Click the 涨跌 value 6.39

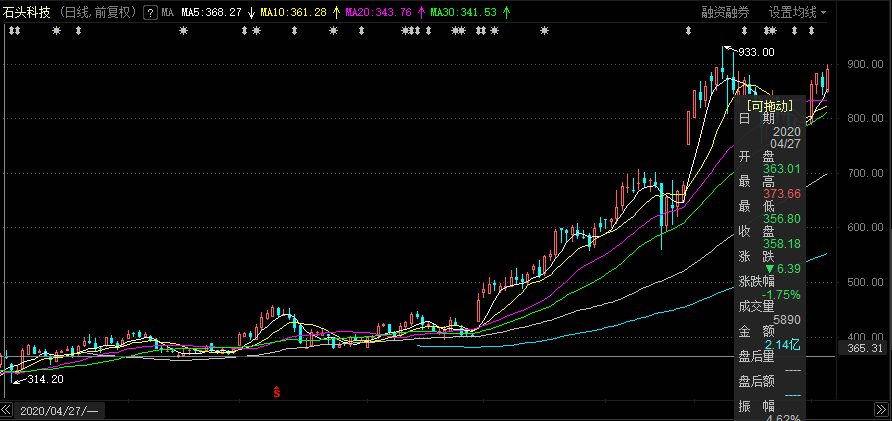coord(788,269)
